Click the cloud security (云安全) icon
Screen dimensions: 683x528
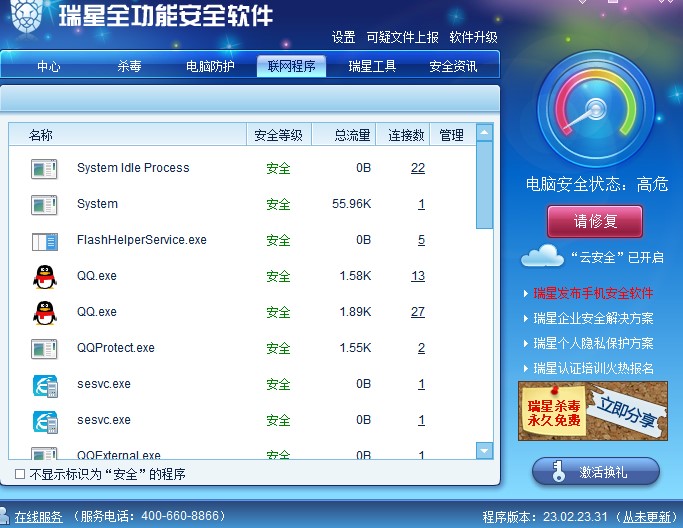coord(542,256)
